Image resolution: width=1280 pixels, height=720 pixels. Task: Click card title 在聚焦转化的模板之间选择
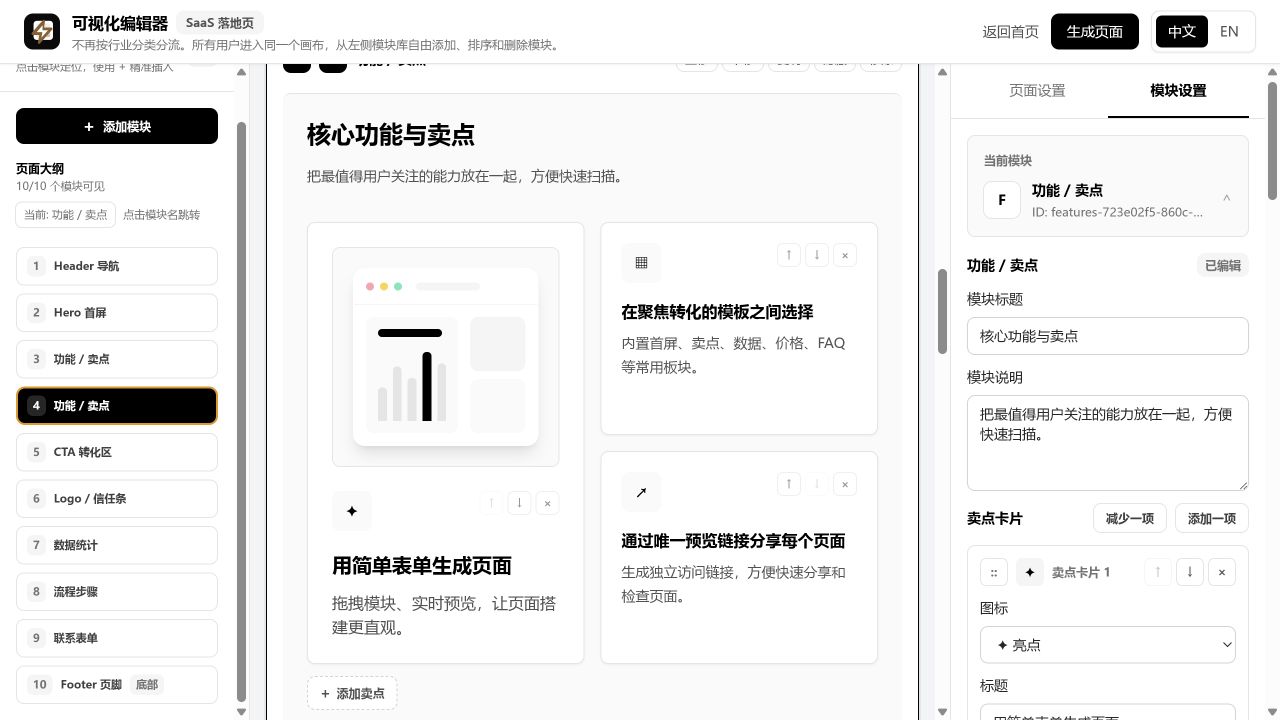(x=717, y=312)
